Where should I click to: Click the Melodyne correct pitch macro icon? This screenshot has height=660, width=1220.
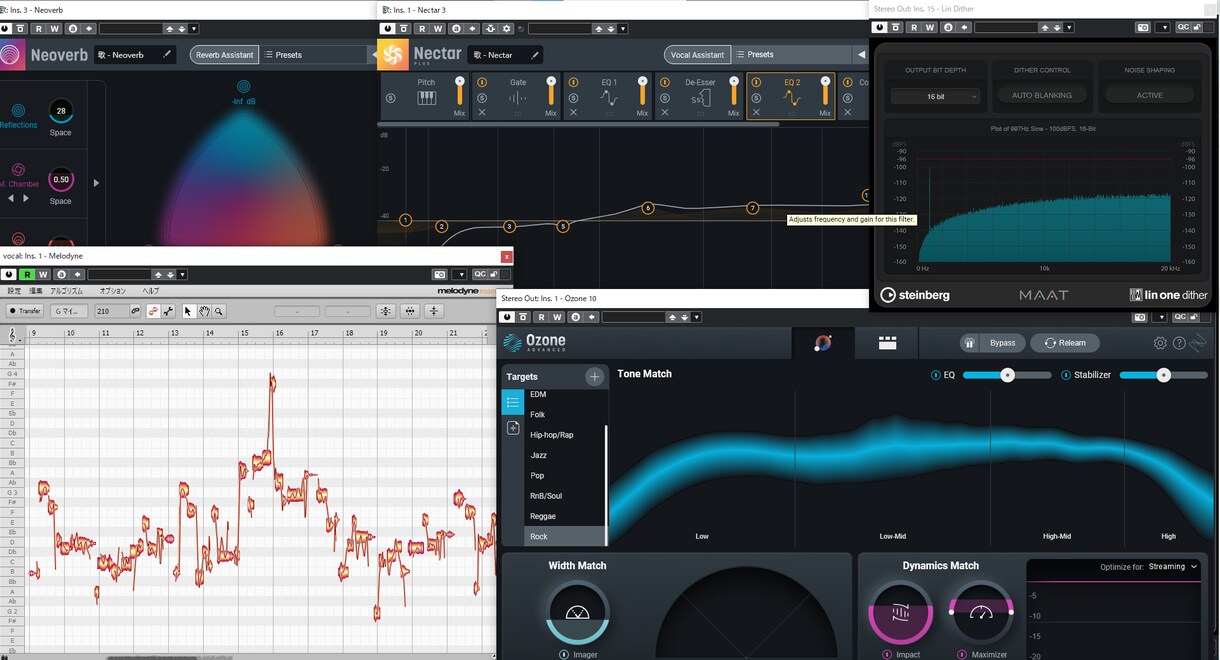pyautogui.click(x=386, y=311)
